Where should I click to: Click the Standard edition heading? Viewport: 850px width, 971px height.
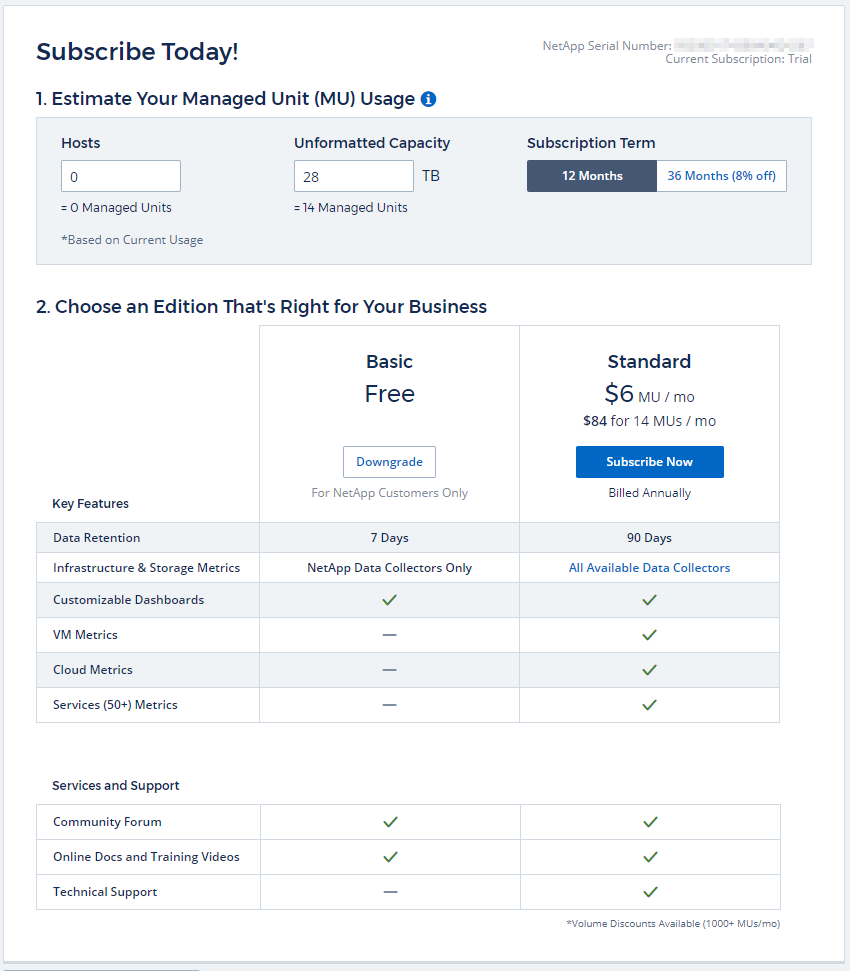pyautogui.click(x=649, y=362)
